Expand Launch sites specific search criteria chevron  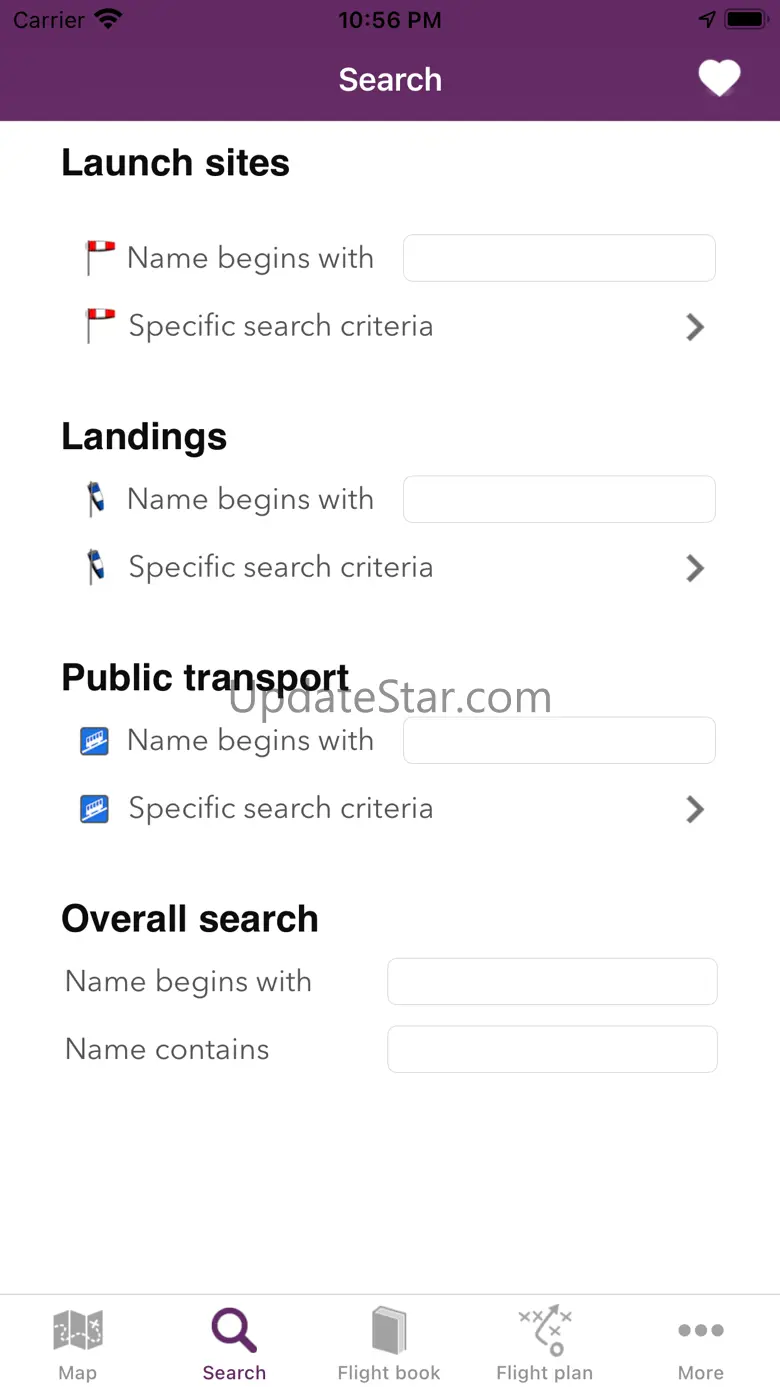tap(695, 327)
